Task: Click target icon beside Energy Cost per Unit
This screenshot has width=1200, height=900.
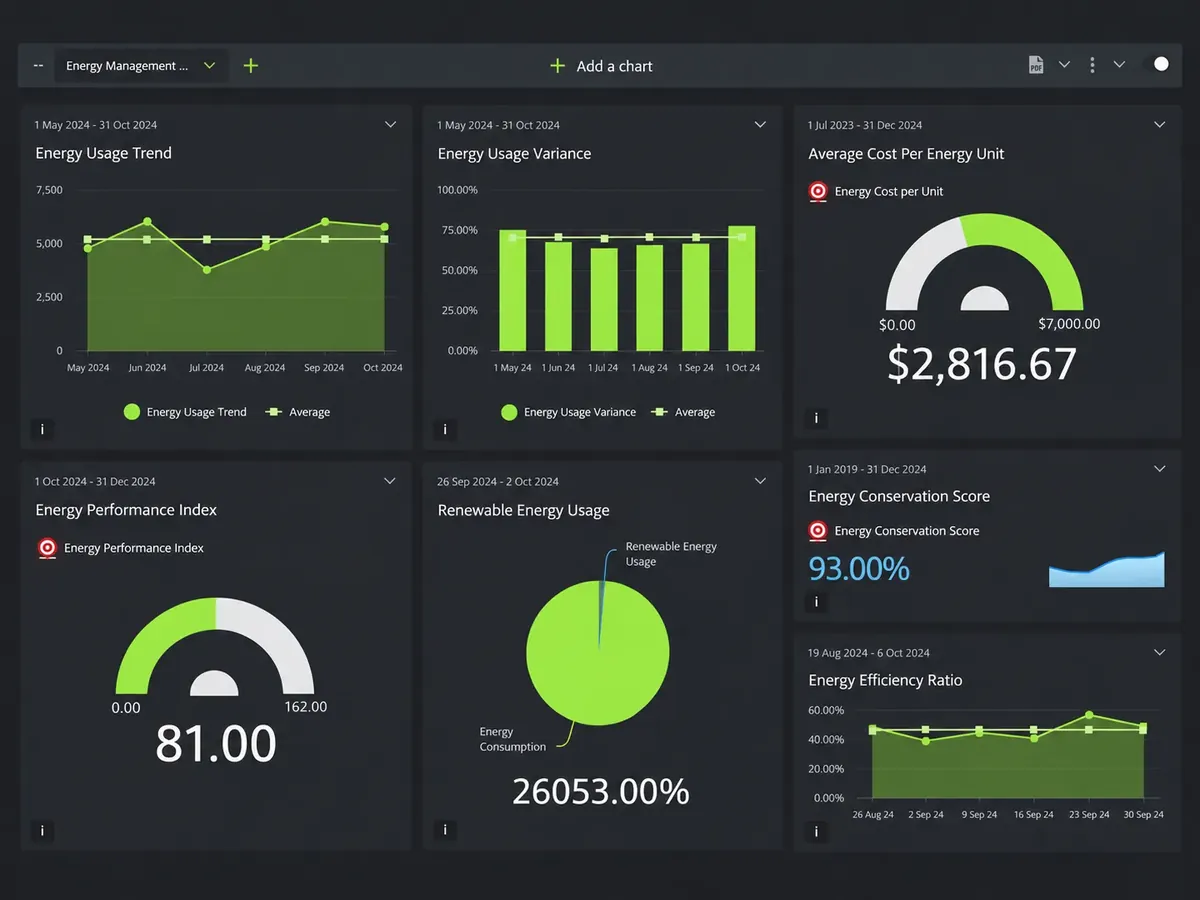Action: (818, 191)
